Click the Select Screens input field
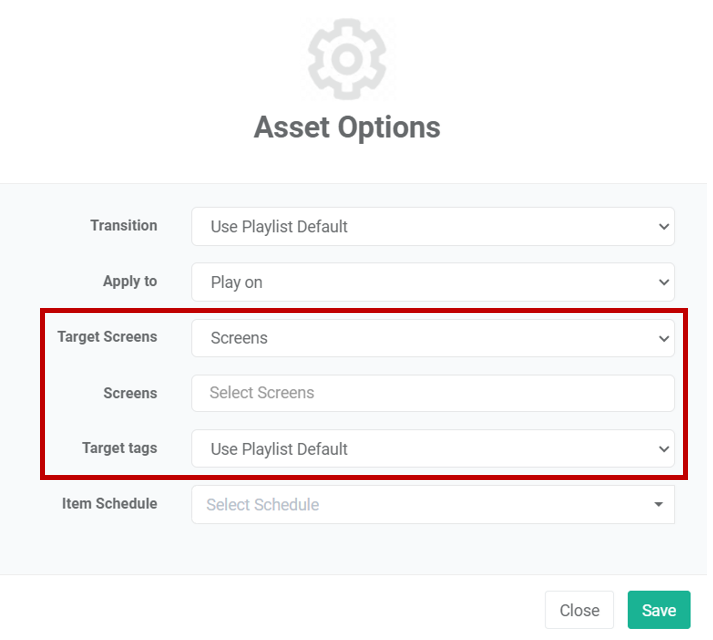Screen dimensions: 713x640 pyautogui.click(x=432, y=393)
